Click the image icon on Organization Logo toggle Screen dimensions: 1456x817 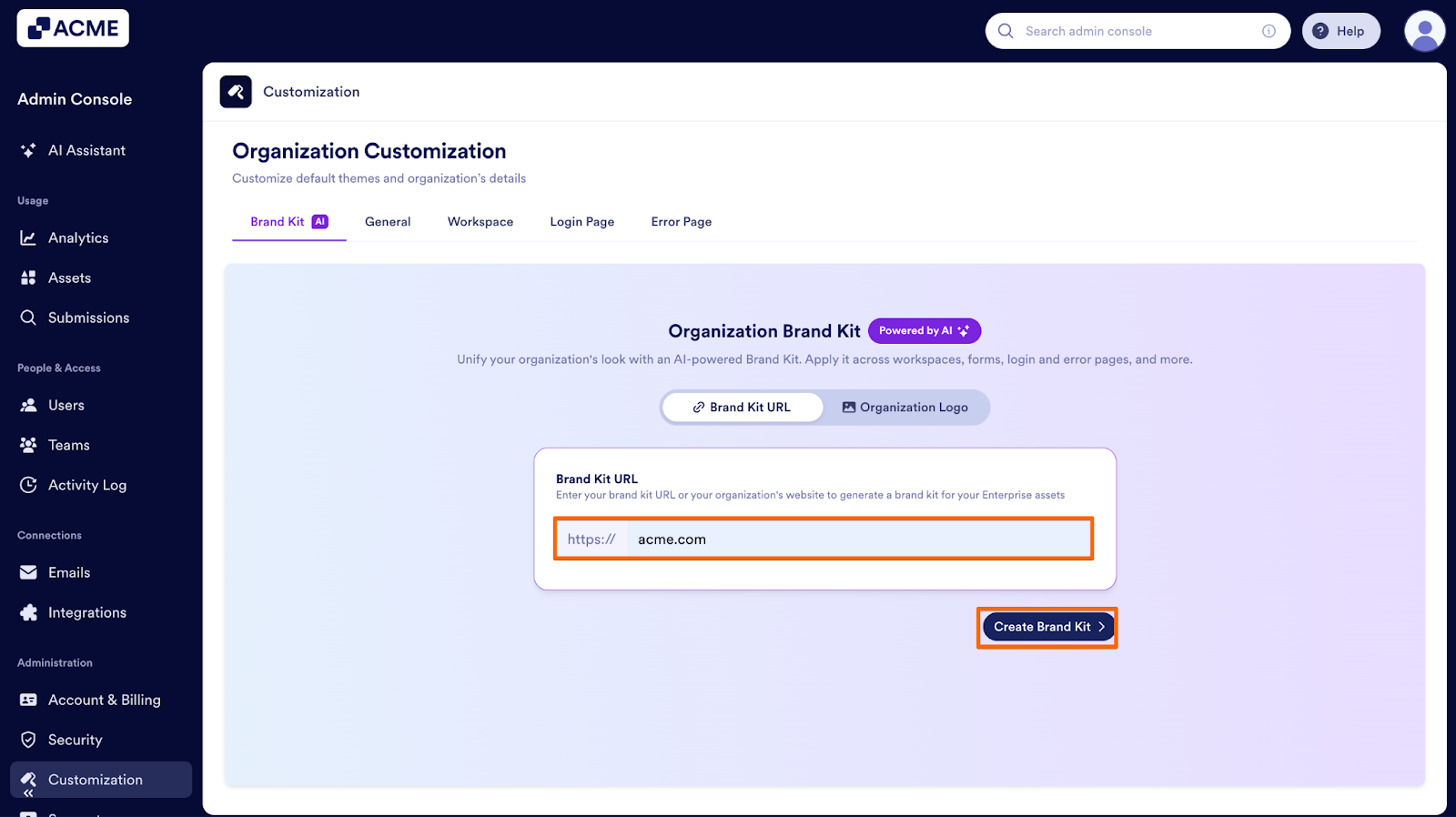(849, 408)
